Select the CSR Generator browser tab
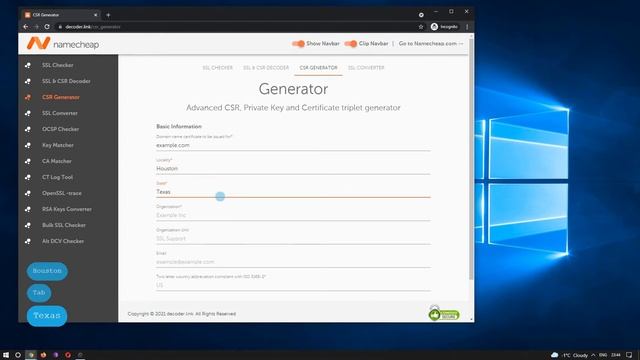Screen dimensions: 640x360 [60, 15]
